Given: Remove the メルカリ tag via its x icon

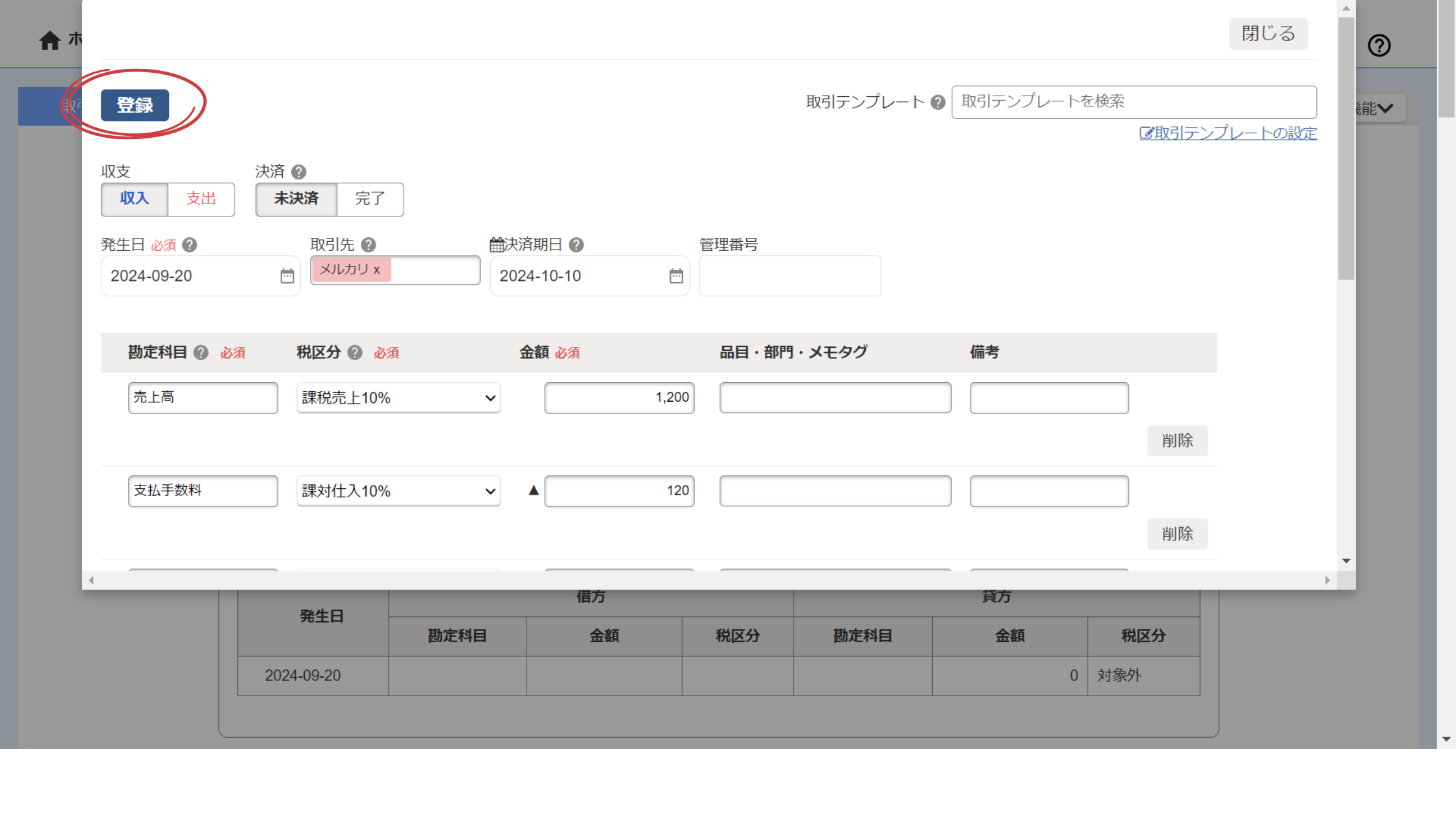Looking at the screenshot, I should 377,270.
